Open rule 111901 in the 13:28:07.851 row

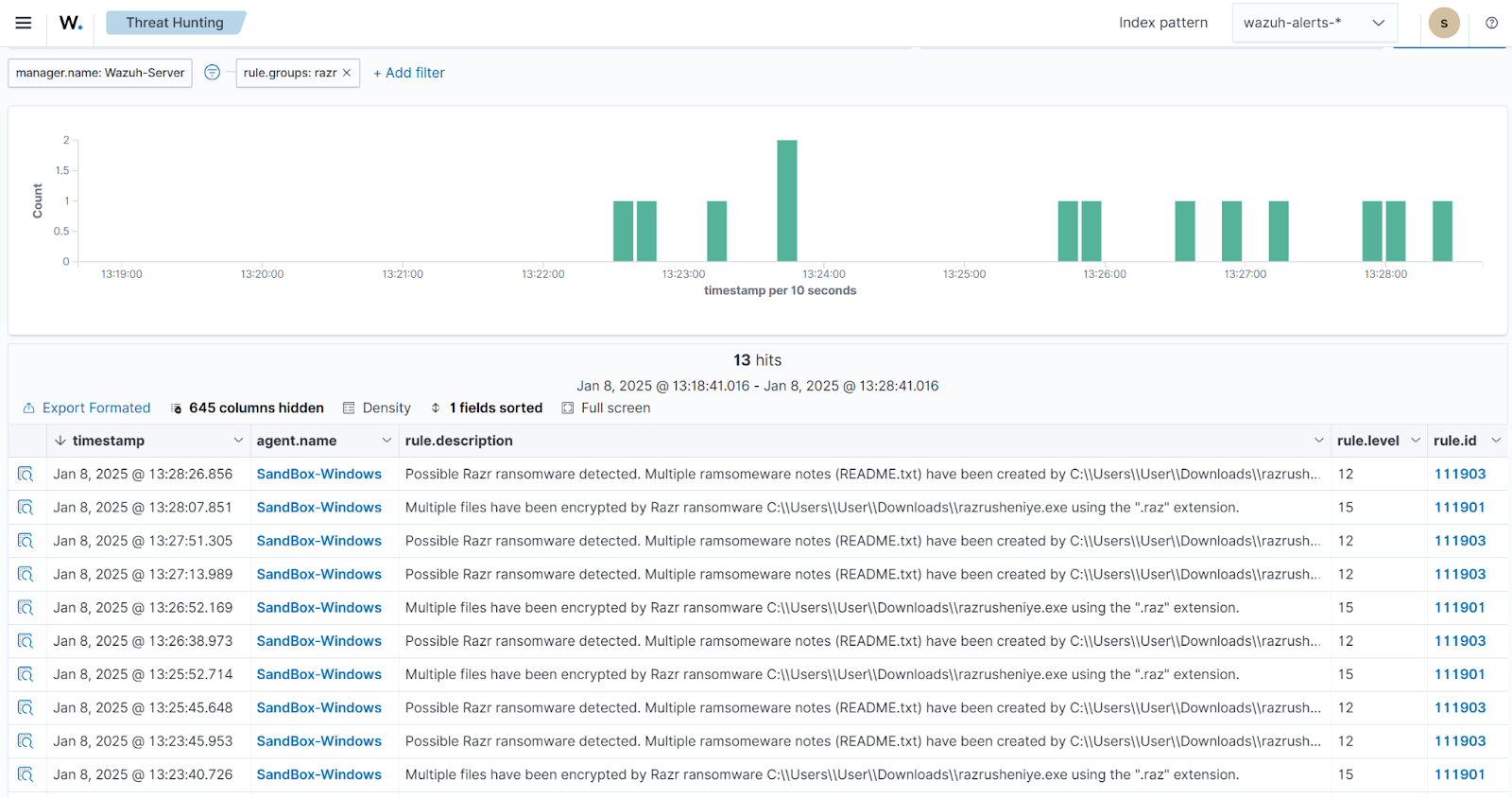click(1460, 508)
